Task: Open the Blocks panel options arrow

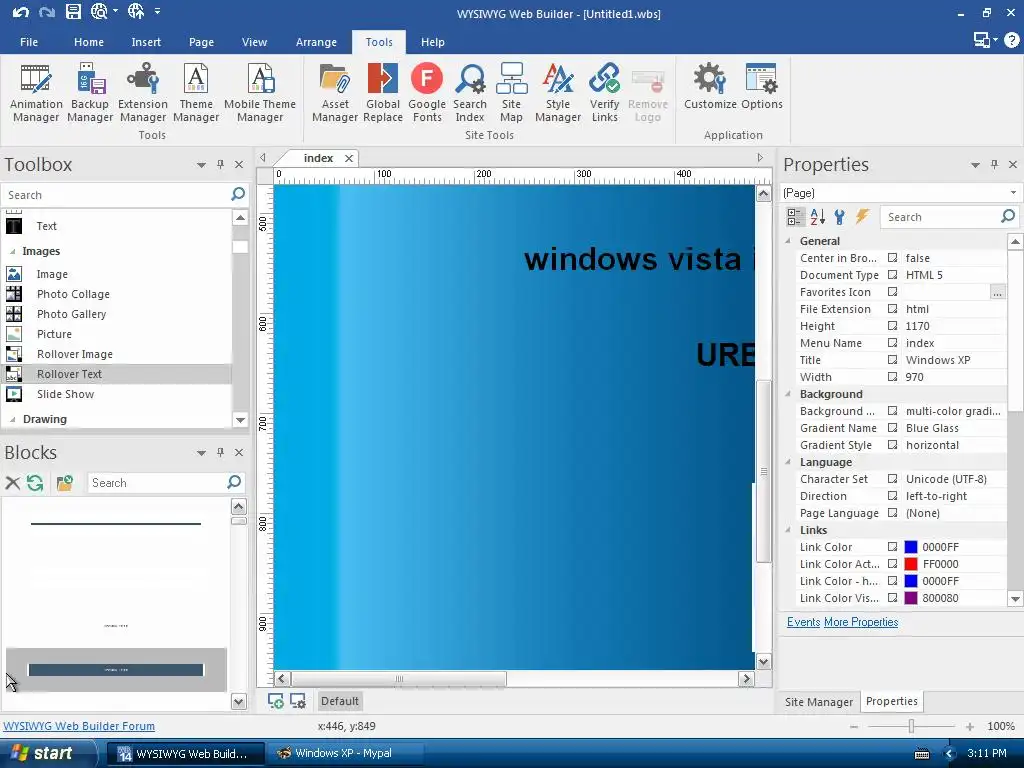Action: [201, 453]
